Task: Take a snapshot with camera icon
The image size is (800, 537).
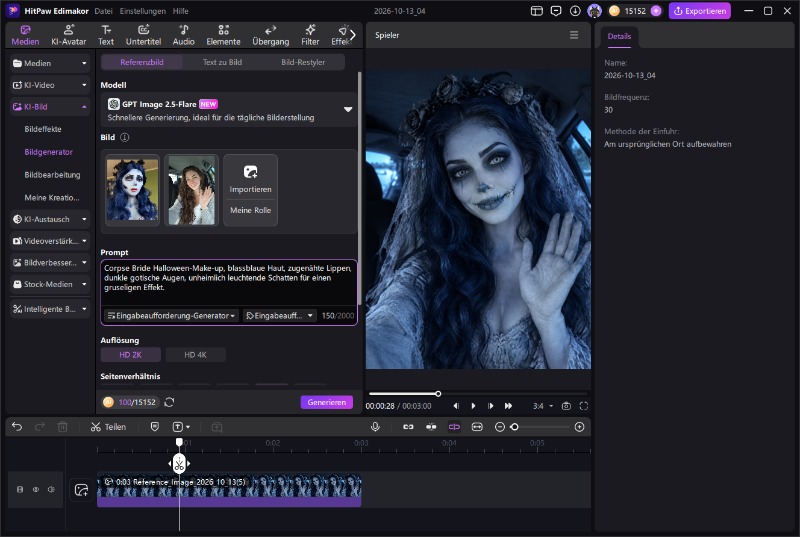Action: (566, 406)
